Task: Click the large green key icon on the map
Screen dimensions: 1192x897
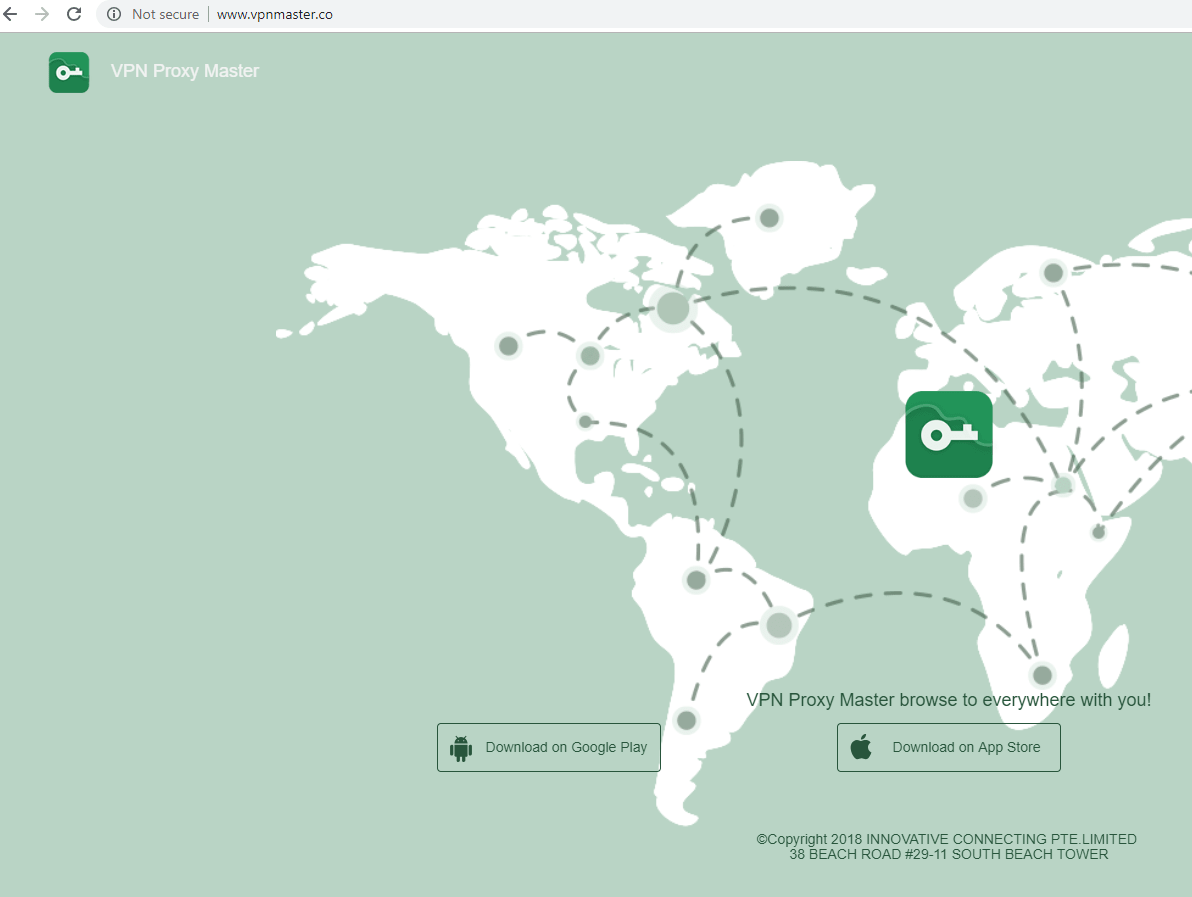Action: 948,434
